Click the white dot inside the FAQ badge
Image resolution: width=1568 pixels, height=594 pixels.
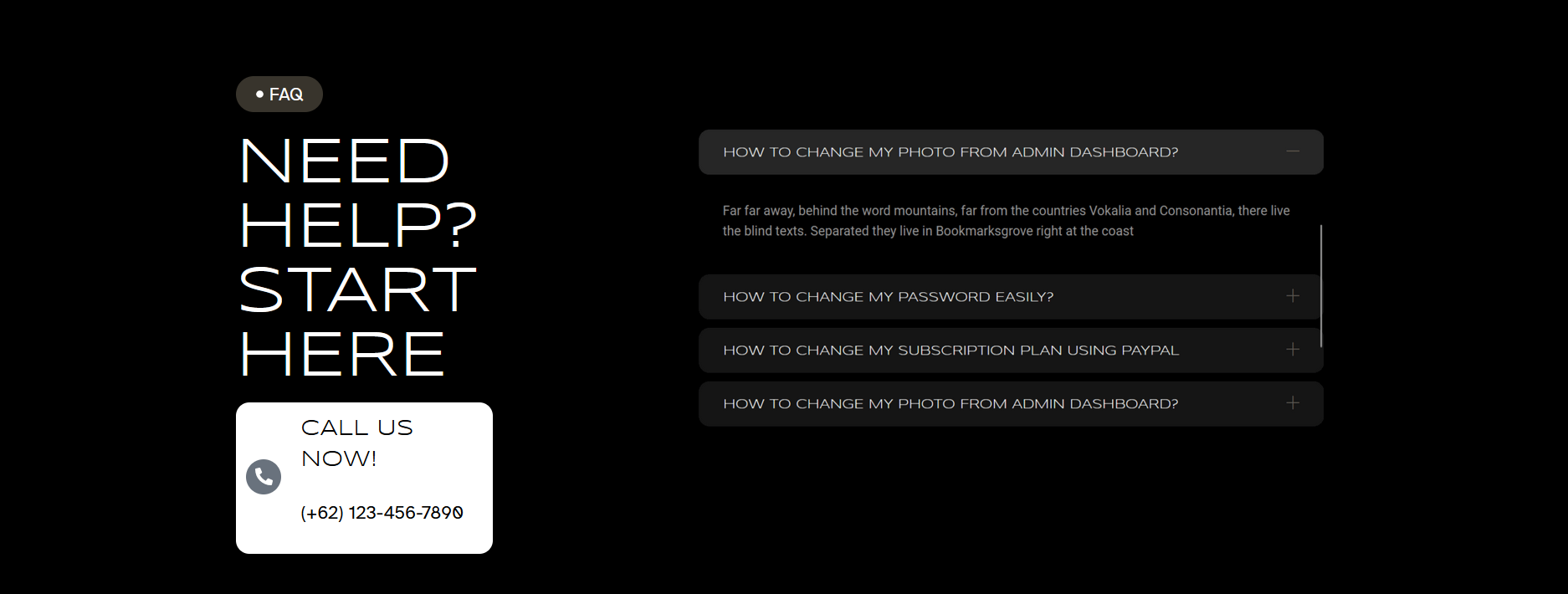(259, 94)
